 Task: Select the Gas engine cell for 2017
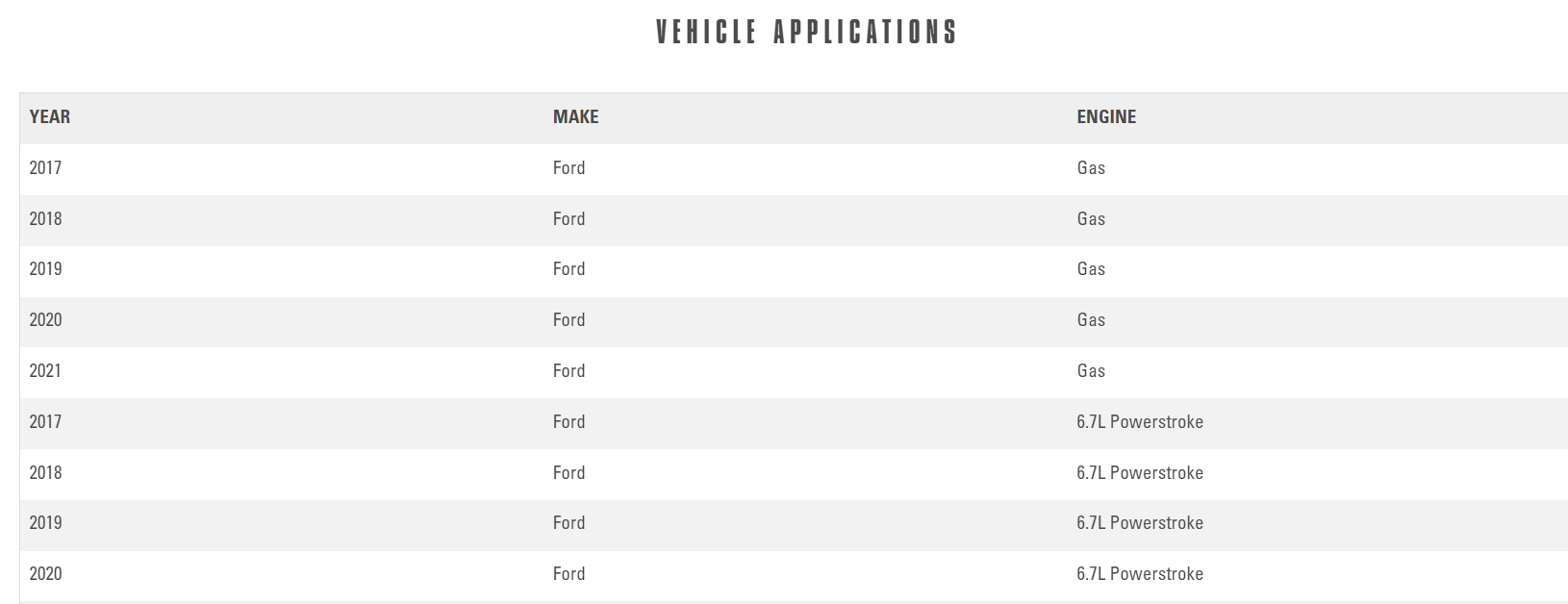pos(1091,168)
